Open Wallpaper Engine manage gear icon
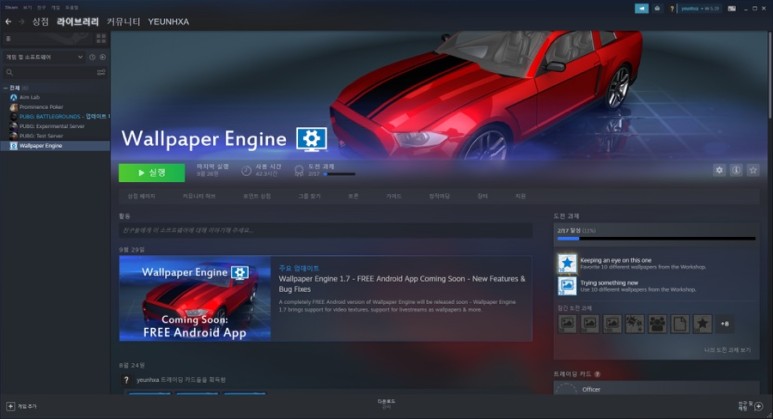This screenshot has height=419, width=773. pyautogui.click(x=719, y=170)
